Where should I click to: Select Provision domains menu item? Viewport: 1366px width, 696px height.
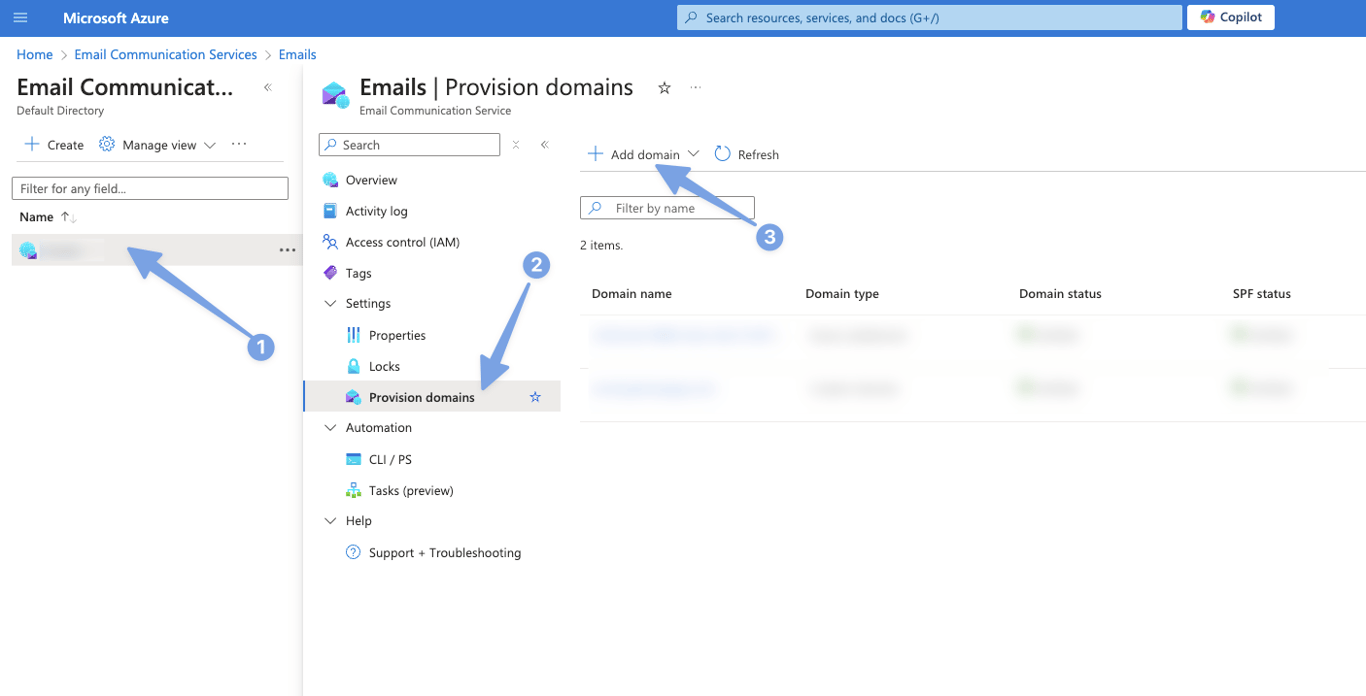(x=432, y=397)
